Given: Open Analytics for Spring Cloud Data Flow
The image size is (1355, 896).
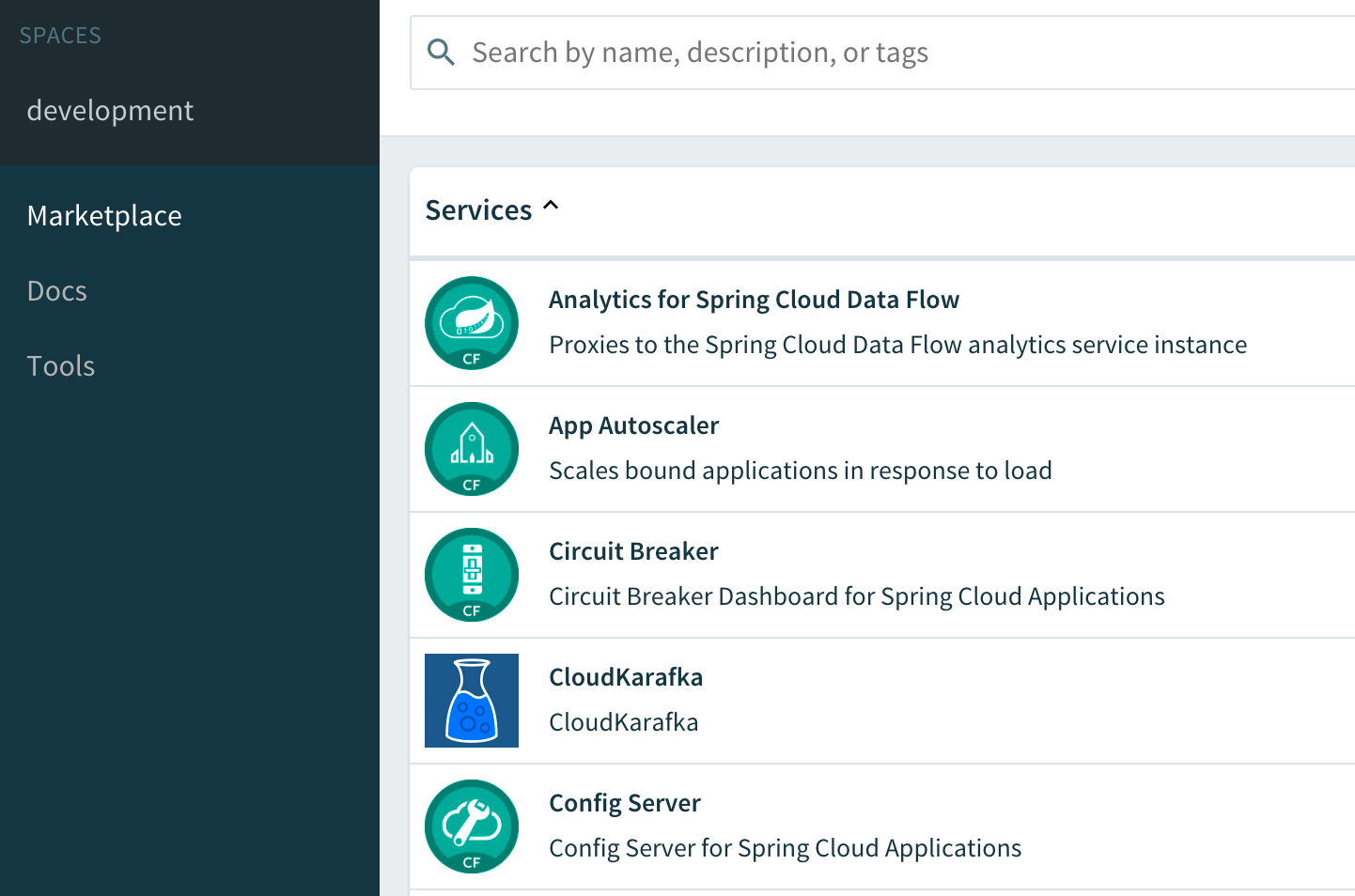Looking at the screenshot, I should (x=754, y=299).
